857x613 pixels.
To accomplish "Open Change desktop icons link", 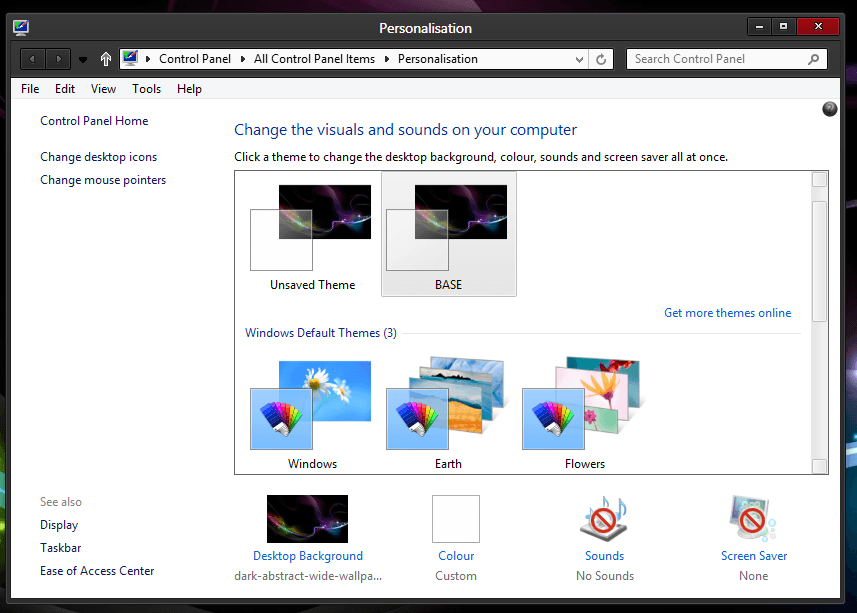I will pos(98,157).
